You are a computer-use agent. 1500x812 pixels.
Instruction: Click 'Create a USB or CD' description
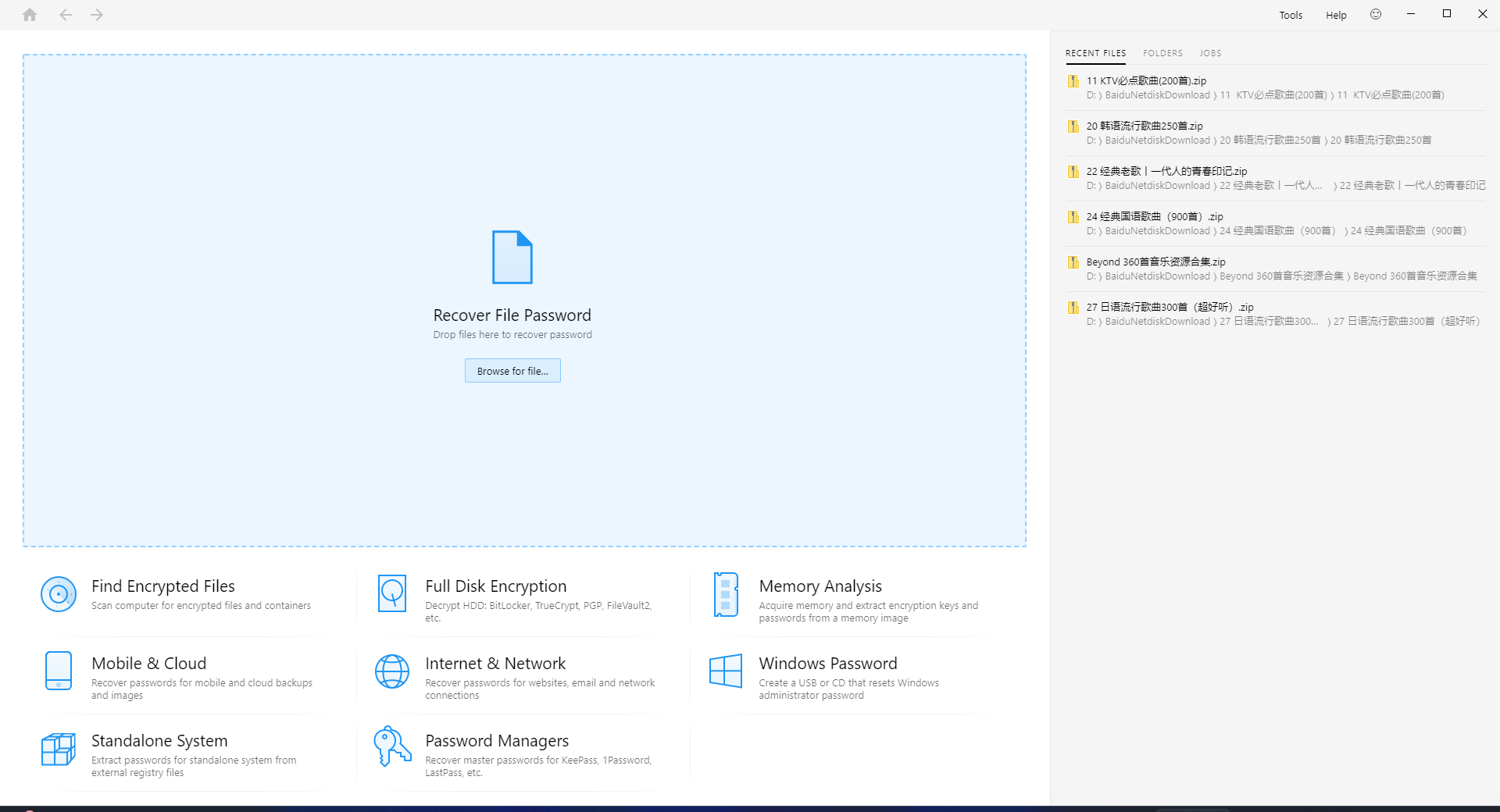(x=848, y=689)
